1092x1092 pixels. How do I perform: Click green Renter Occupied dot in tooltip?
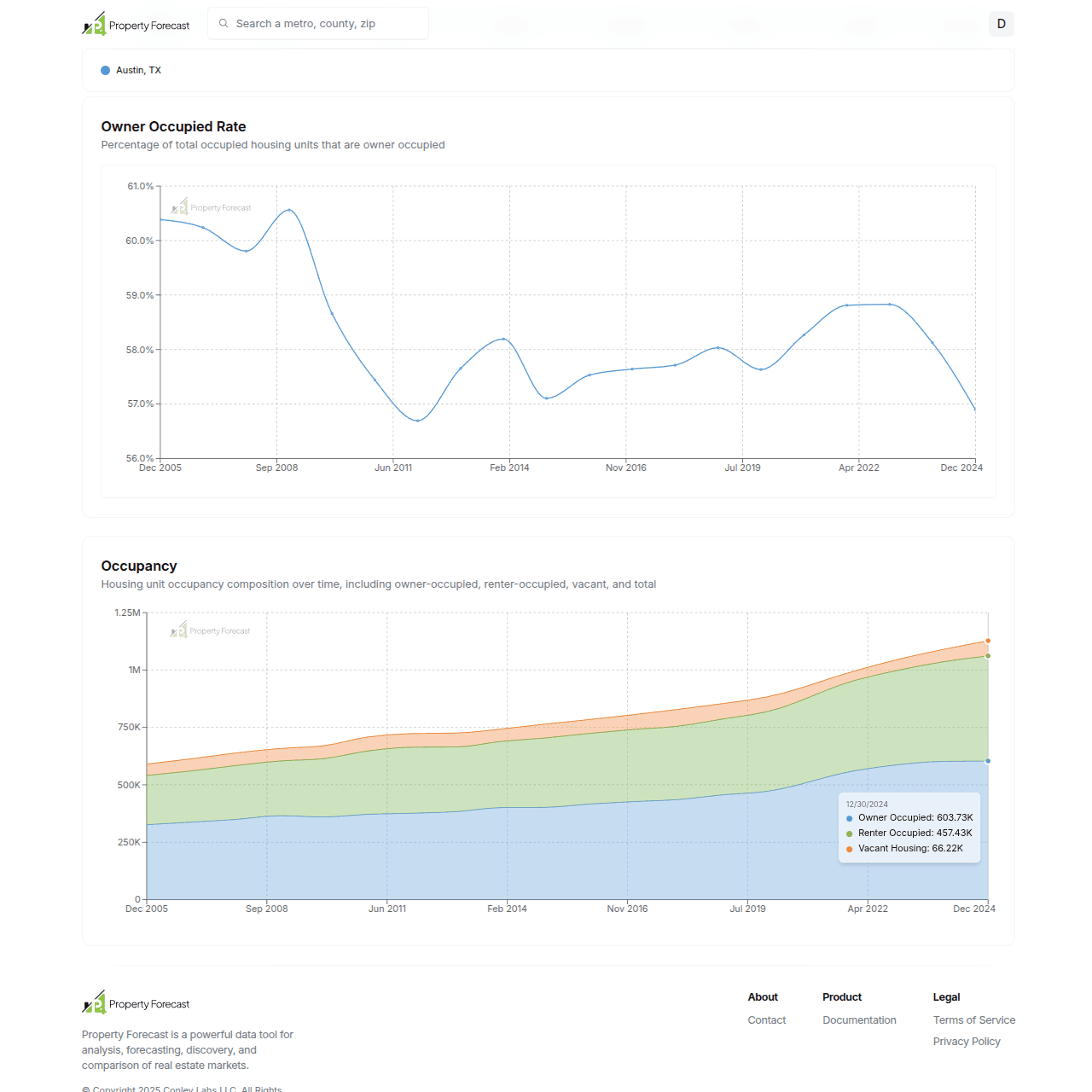850,834
